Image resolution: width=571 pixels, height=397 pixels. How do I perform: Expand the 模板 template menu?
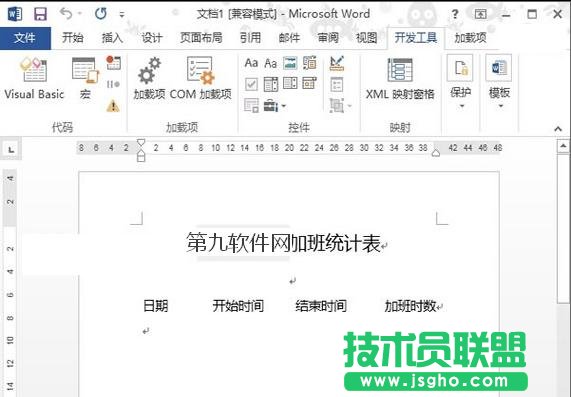[x=499, y=82]
